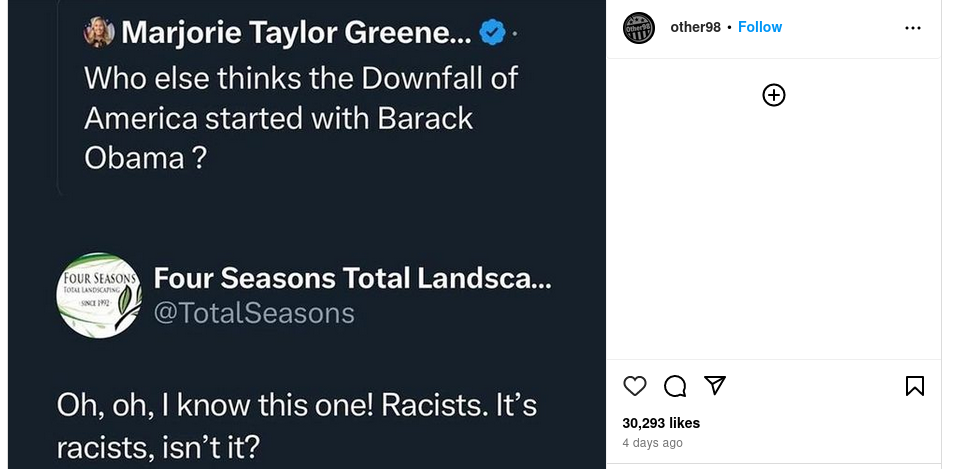
Task: Click the Four Seasons Total Landscaping logo
Action: tap(98, 295)
